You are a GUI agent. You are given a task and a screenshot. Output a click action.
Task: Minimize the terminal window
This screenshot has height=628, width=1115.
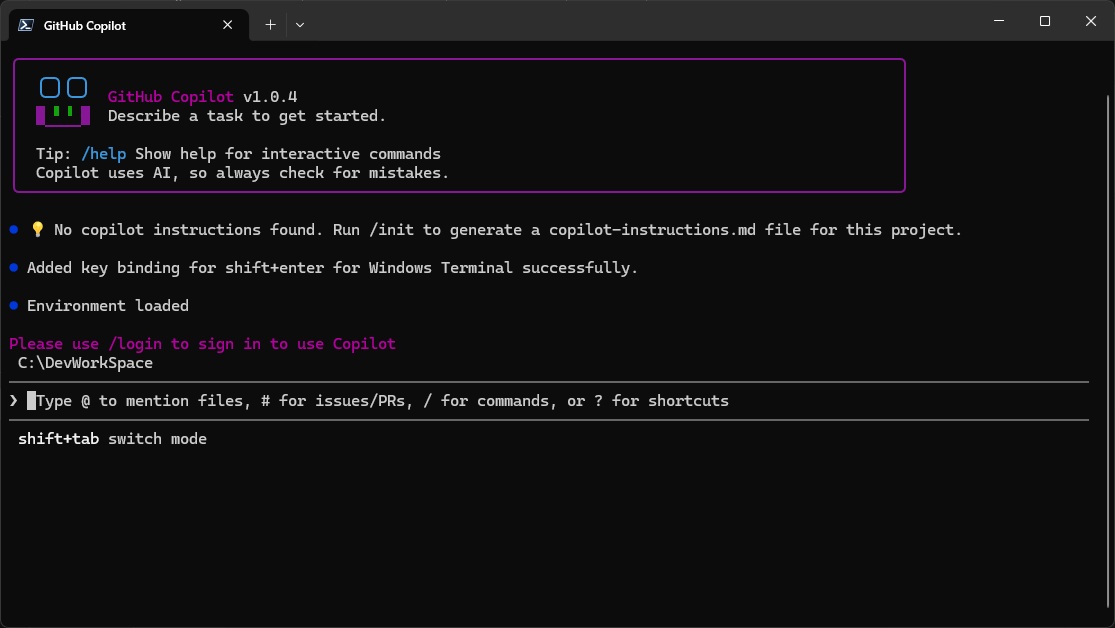click(999, 21)
